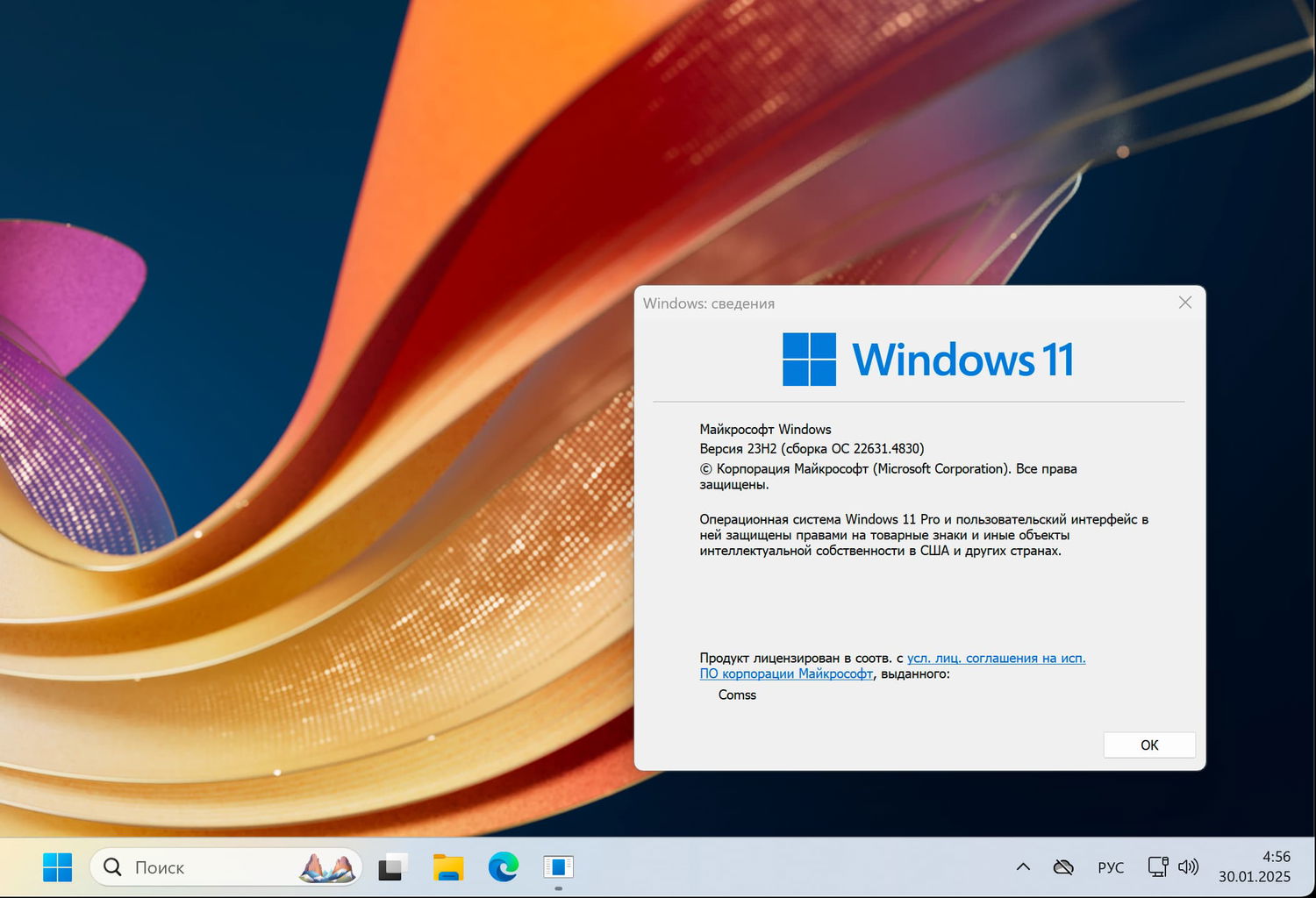Click the OneDrive offline cloud icon in tray

point(1062,866)
